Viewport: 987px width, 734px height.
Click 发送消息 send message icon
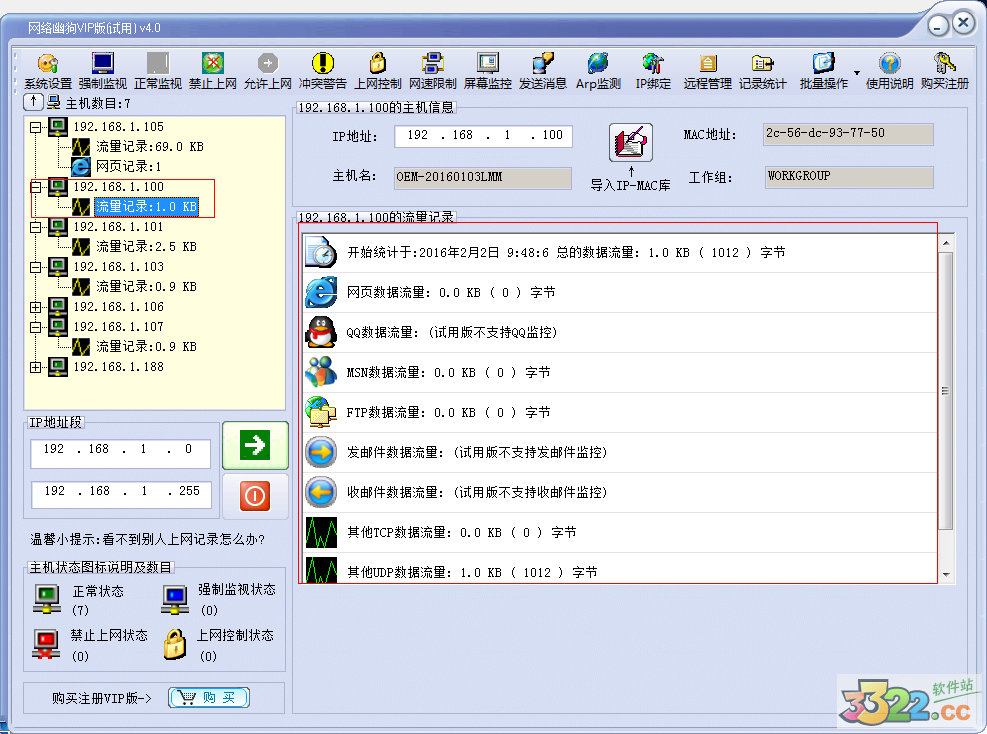543,71
